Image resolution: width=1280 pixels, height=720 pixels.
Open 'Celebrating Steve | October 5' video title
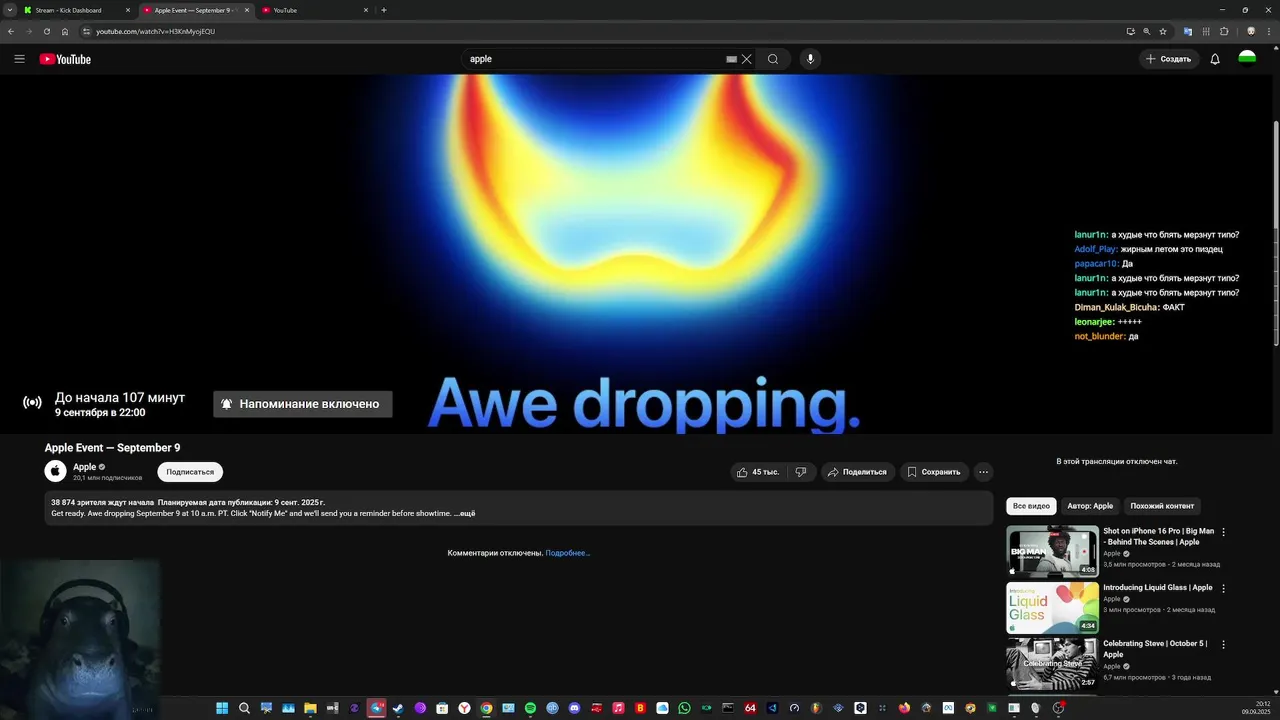(1155, 649)
